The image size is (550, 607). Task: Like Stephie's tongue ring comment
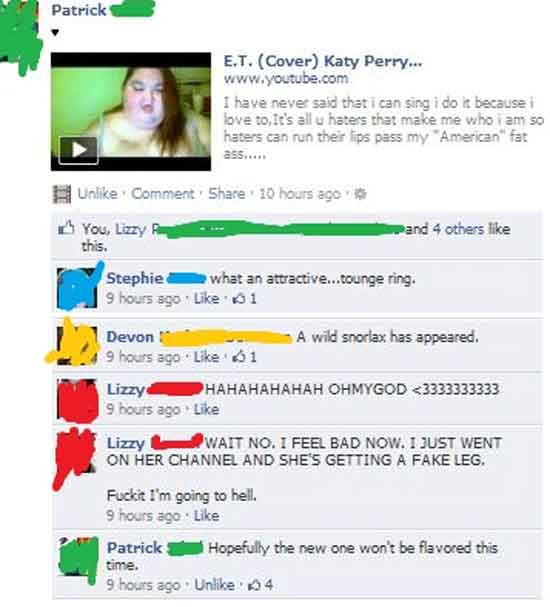[206, 298]
